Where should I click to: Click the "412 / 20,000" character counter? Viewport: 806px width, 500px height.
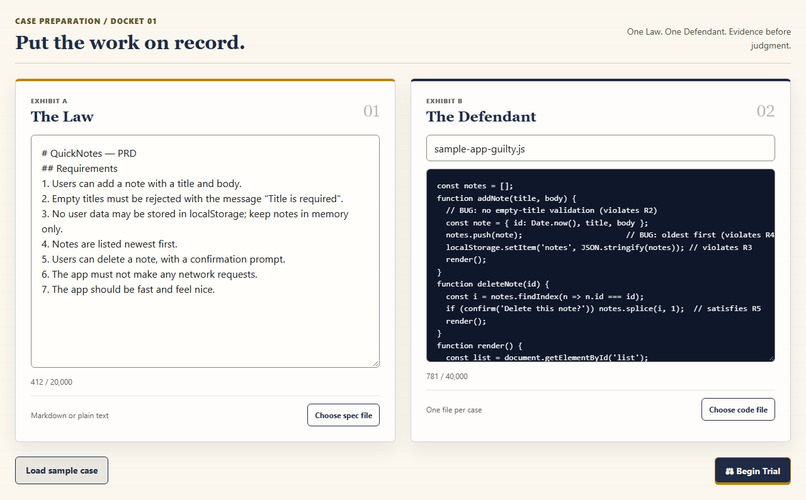51,382
